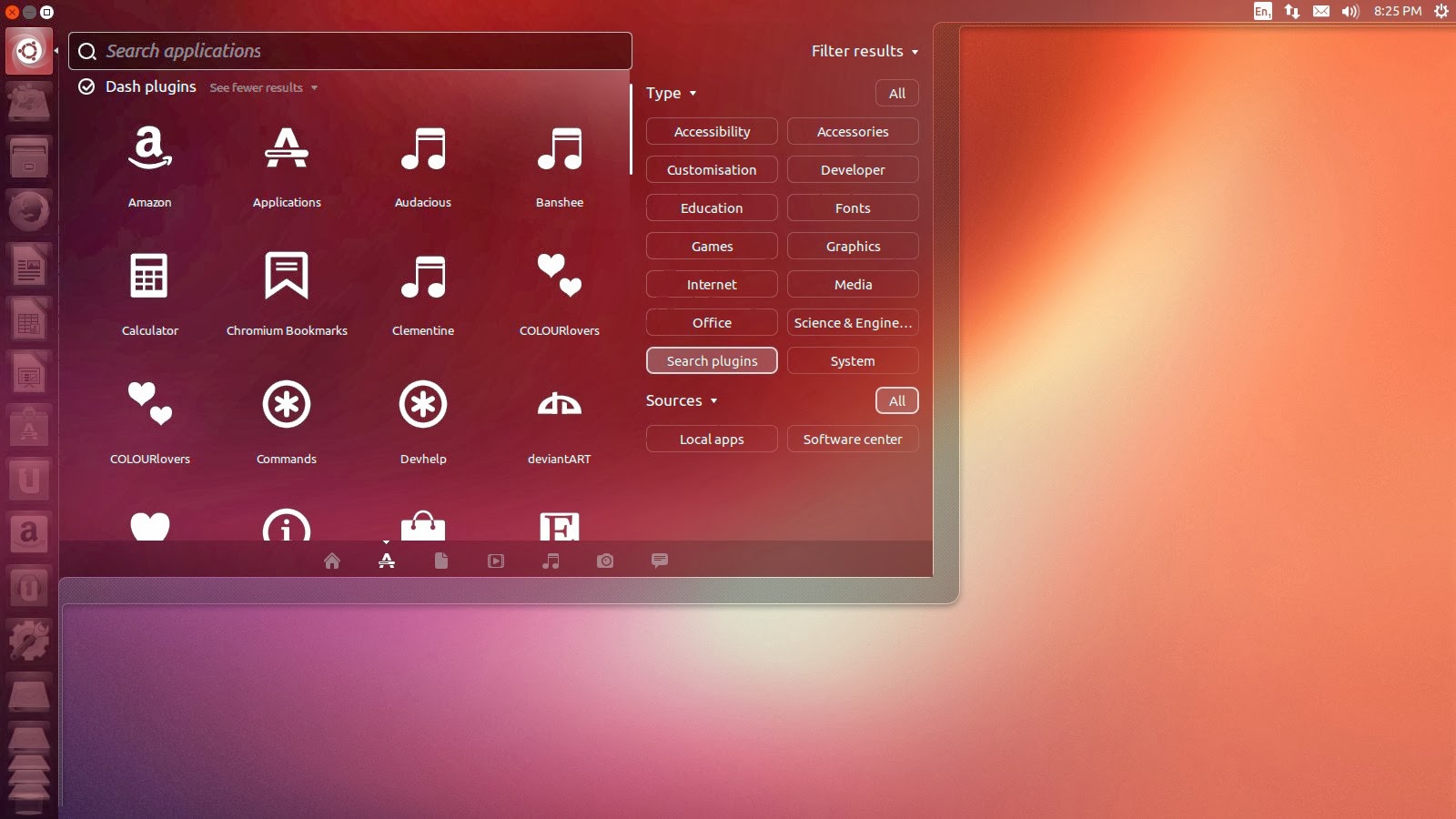Click the results scrollbar handle
1456x819 pixels.
tap(631, 129)
